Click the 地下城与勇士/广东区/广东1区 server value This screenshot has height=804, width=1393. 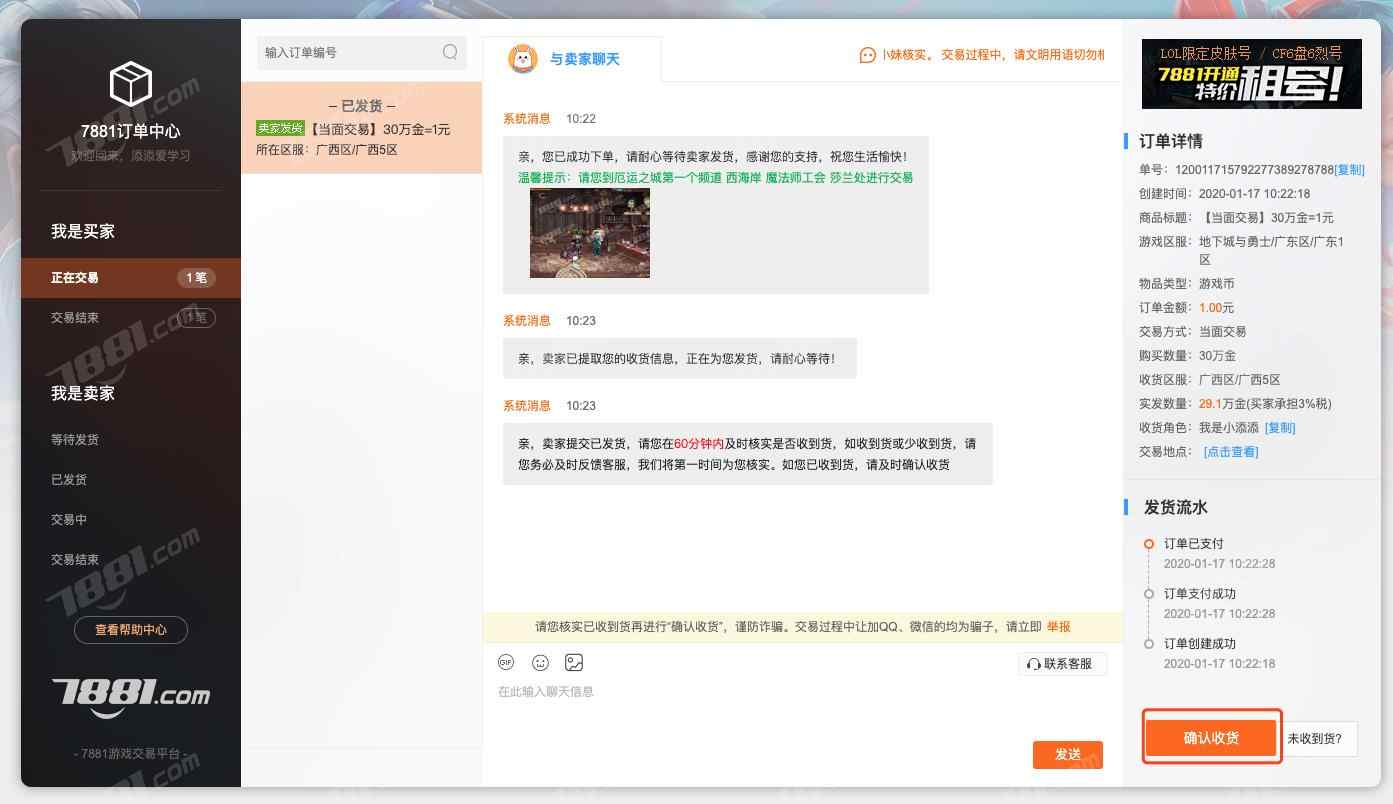1272,251
